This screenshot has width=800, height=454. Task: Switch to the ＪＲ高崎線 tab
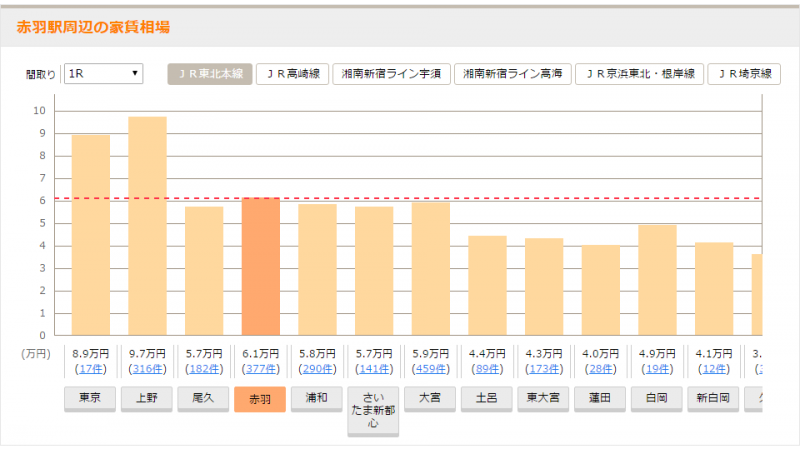point(292,74)
